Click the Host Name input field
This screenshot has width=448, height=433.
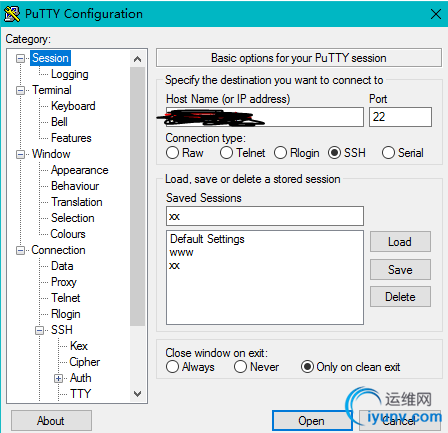point(265,117)
